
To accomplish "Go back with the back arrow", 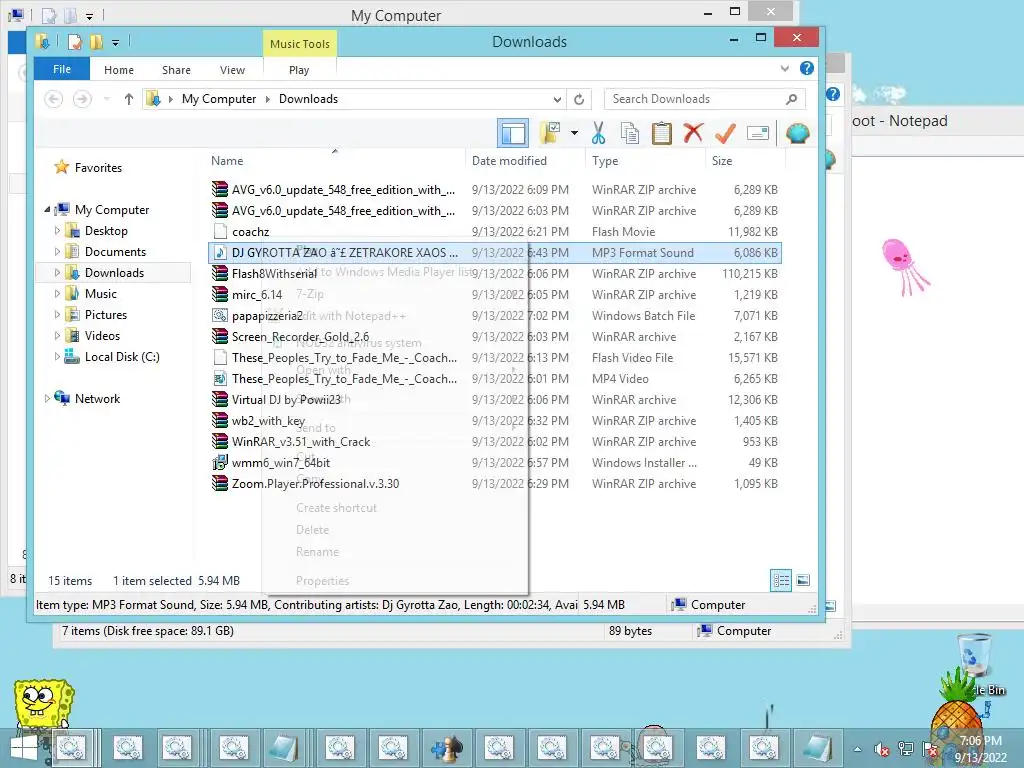I will [54, 99].
